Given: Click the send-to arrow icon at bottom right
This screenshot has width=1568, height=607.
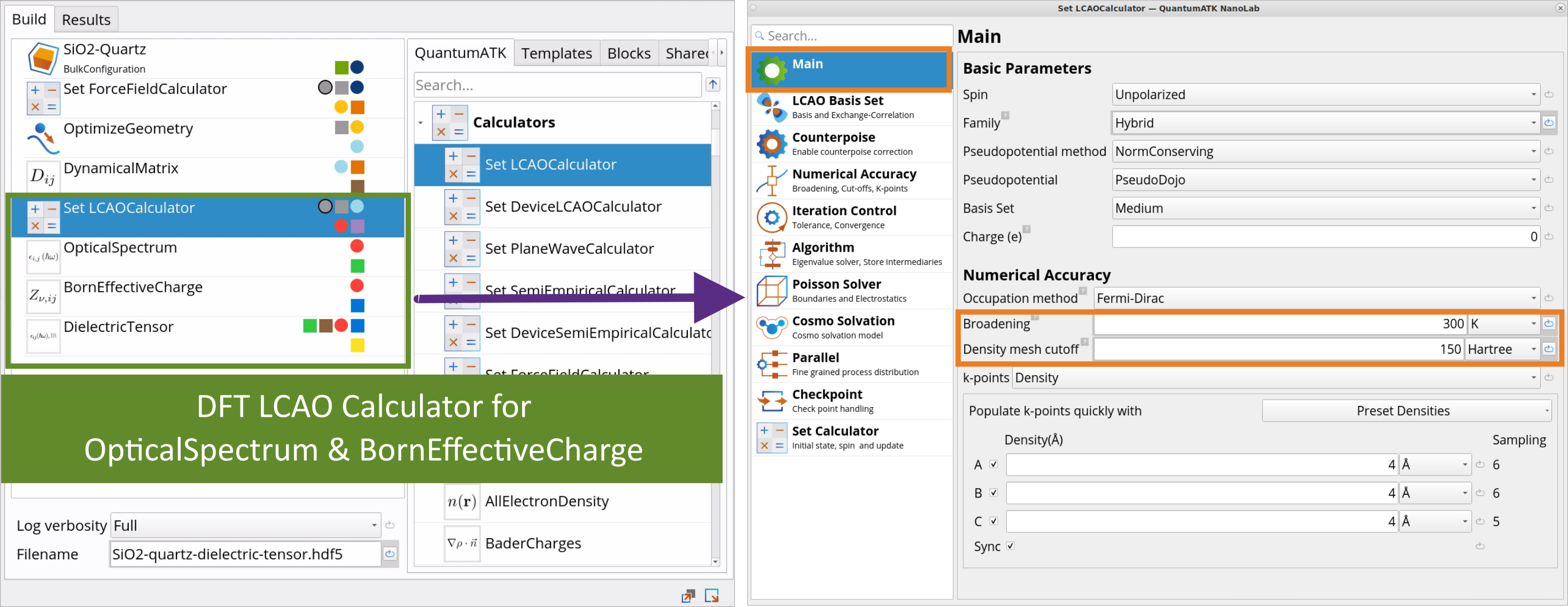Looking at the screenshot, I should click(711, 595).
